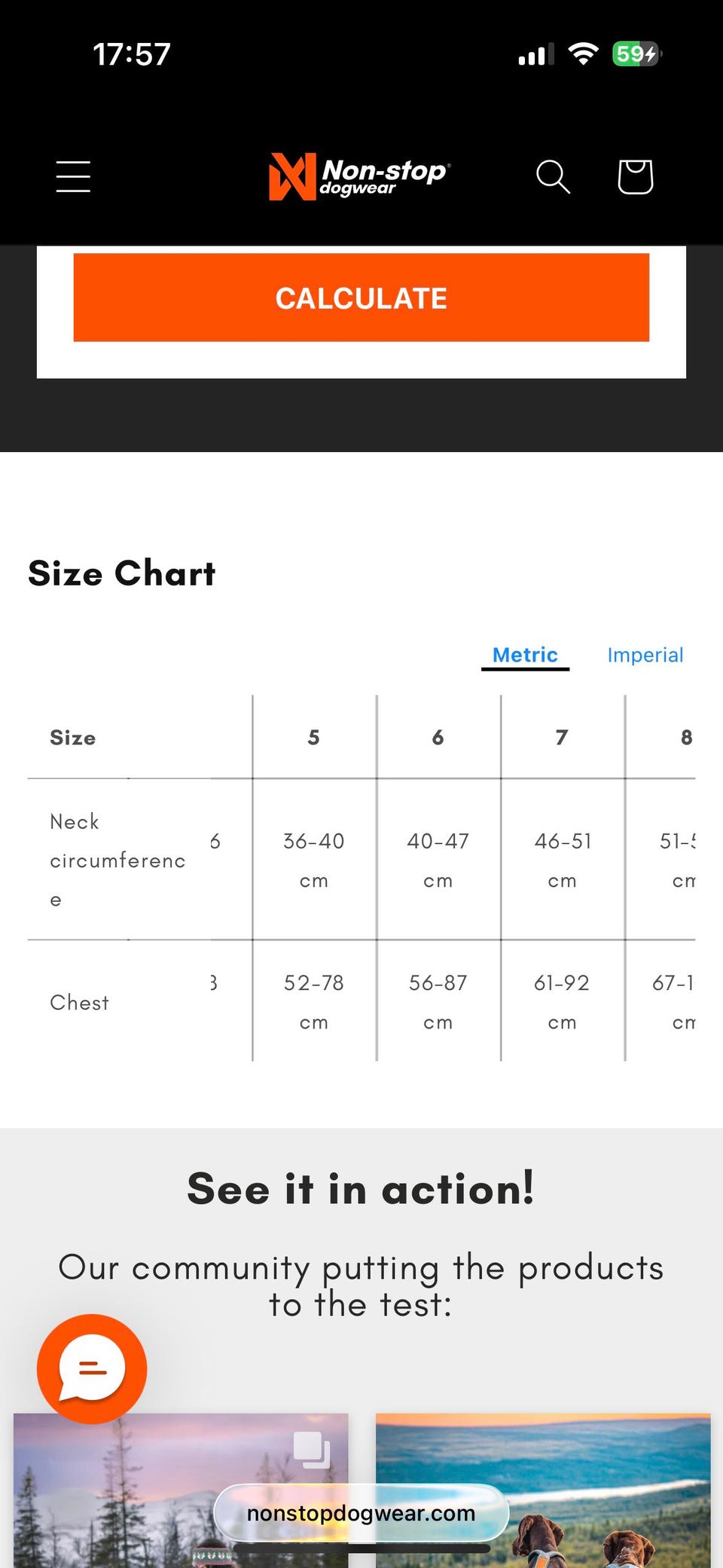Screen dimensions: 723x1568
Task: Select size 5 column header
Action: pyautogui.click(x=314, y=737)
